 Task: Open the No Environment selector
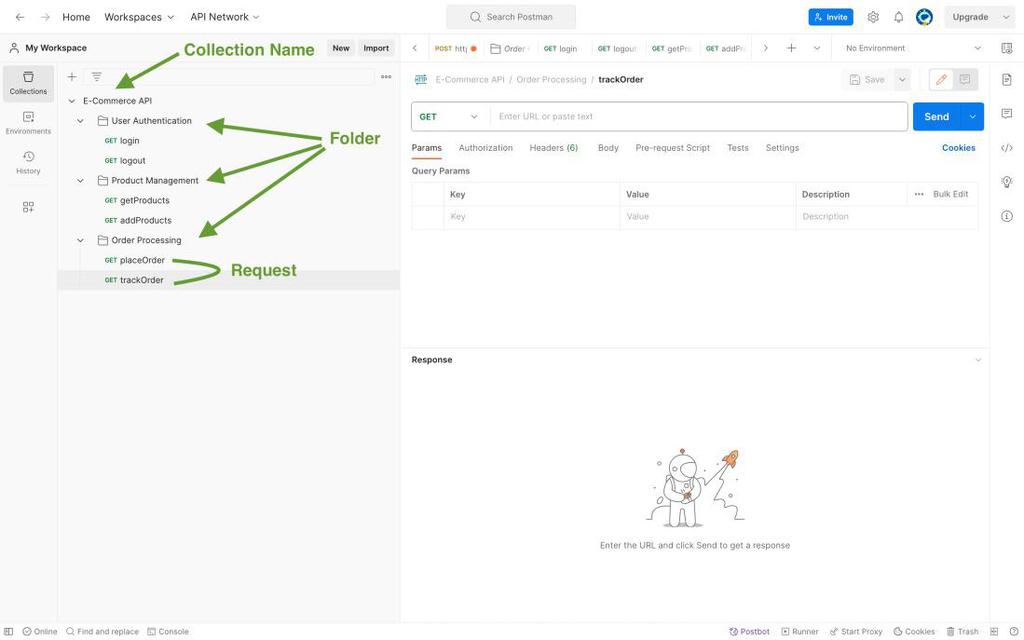(x=913, y=48)
